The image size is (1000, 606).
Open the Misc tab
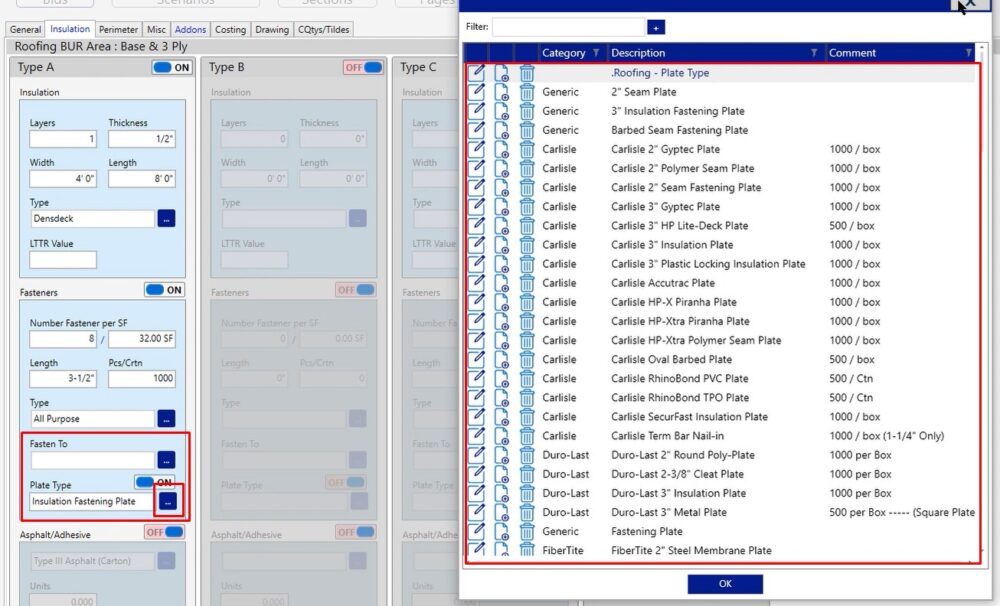click(x=156, y=29)
